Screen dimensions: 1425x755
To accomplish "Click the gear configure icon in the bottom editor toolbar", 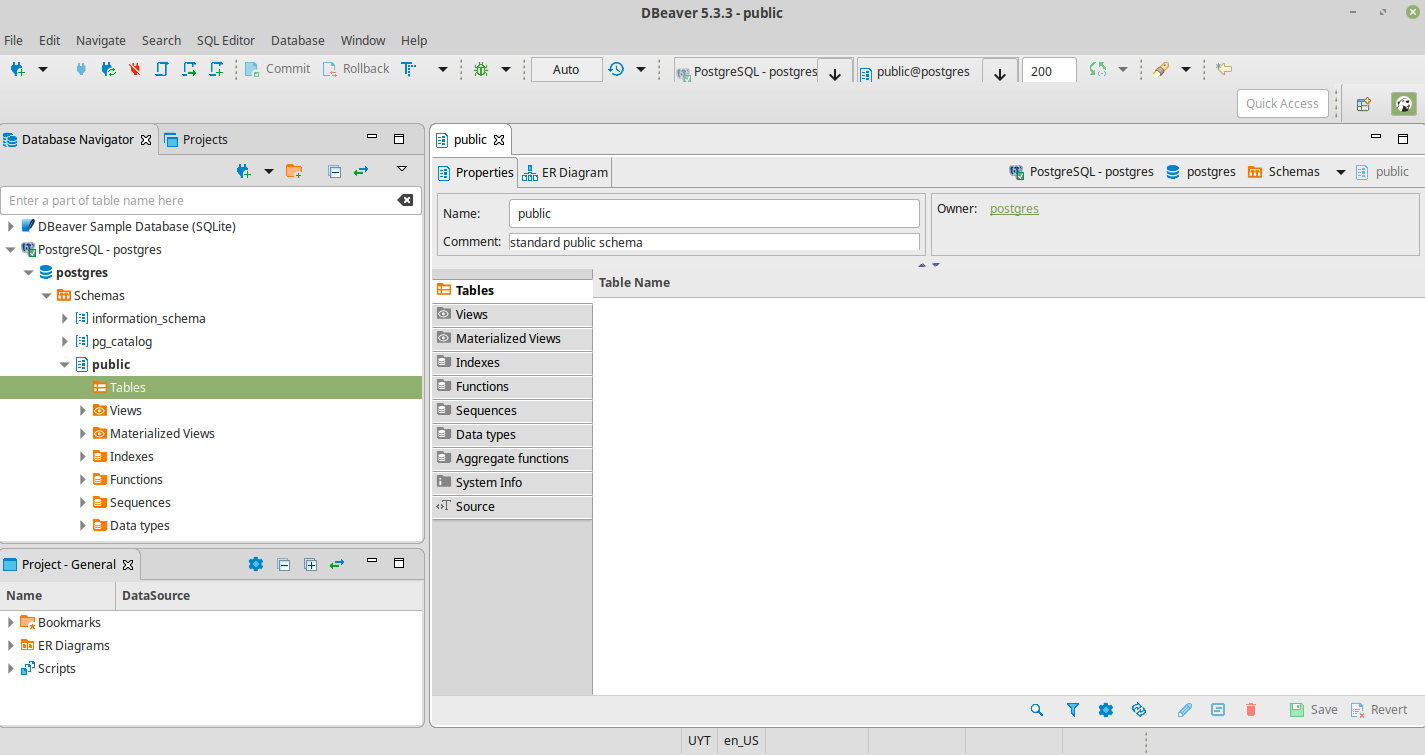I will coord(1106,710).
